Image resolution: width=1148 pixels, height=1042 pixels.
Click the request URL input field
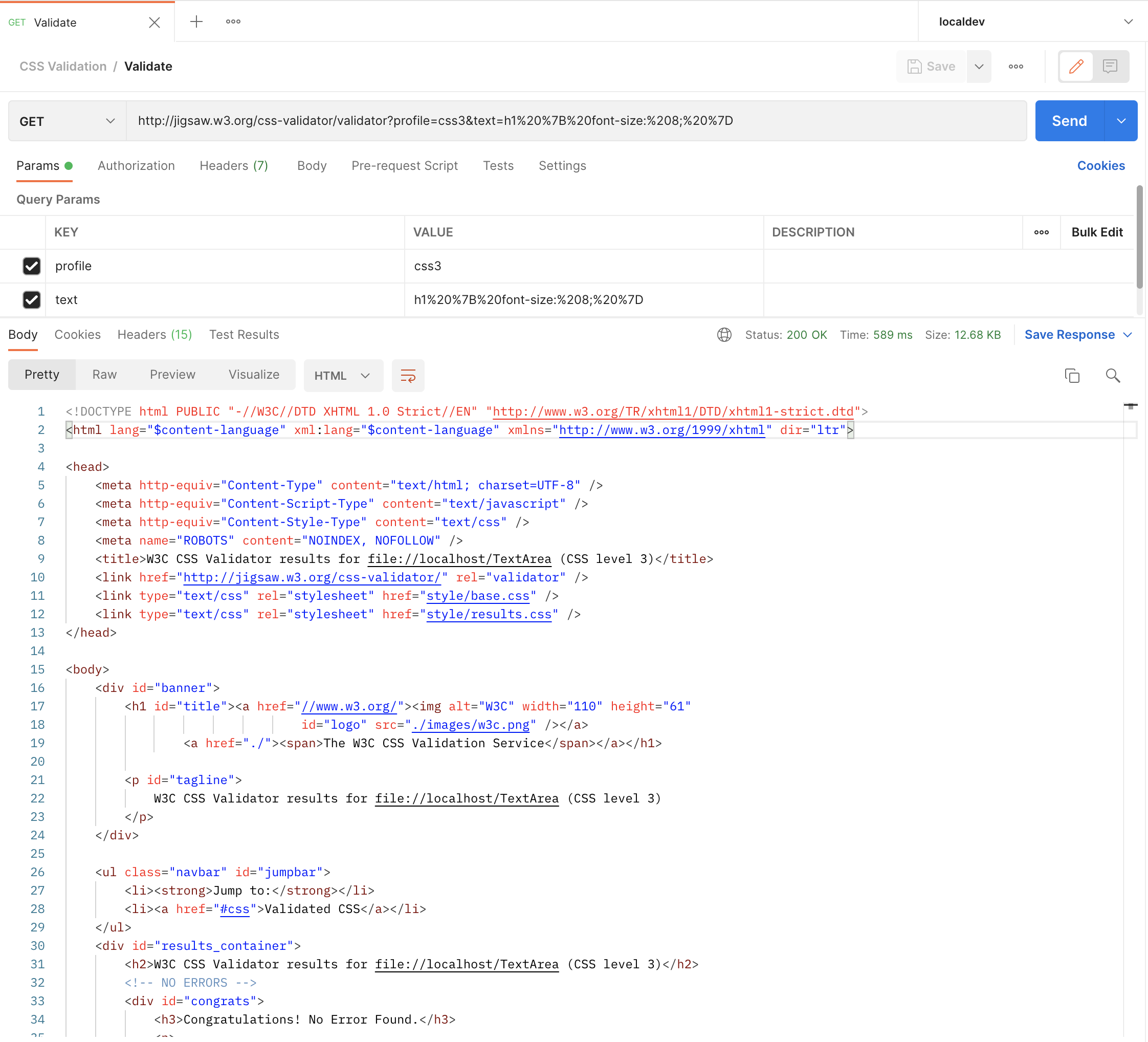[x=569, y=121]
